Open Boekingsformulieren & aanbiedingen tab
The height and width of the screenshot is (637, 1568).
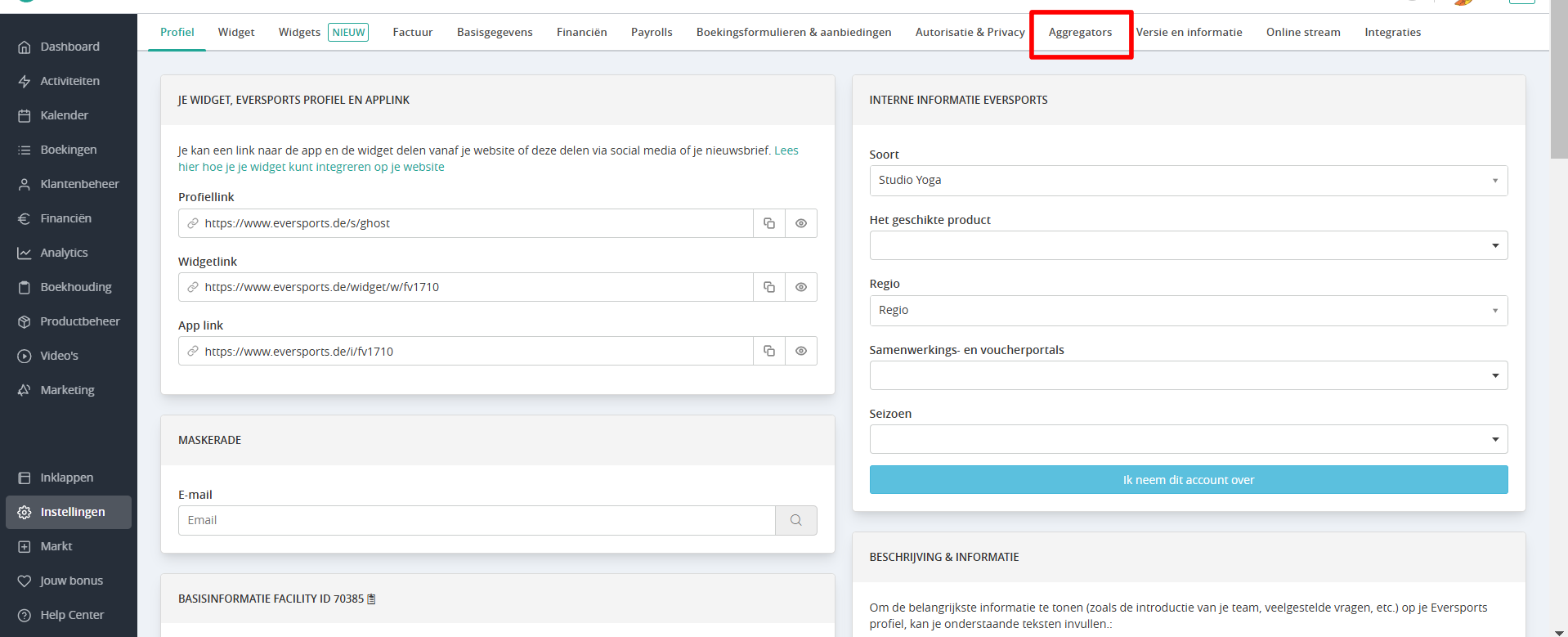tap(794, 32)
